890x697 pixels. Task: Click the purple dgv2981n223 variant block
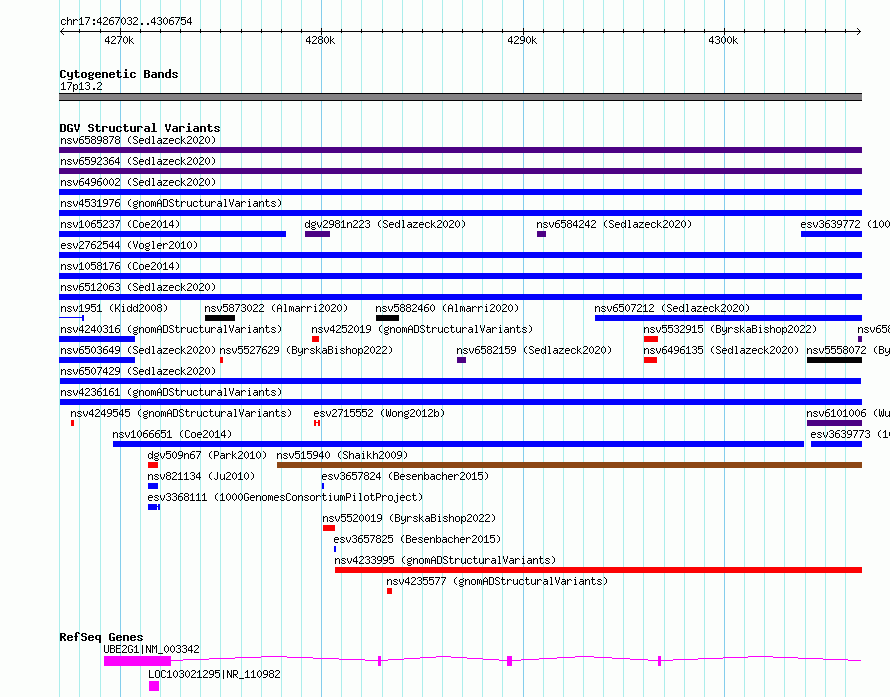[317, 234]
